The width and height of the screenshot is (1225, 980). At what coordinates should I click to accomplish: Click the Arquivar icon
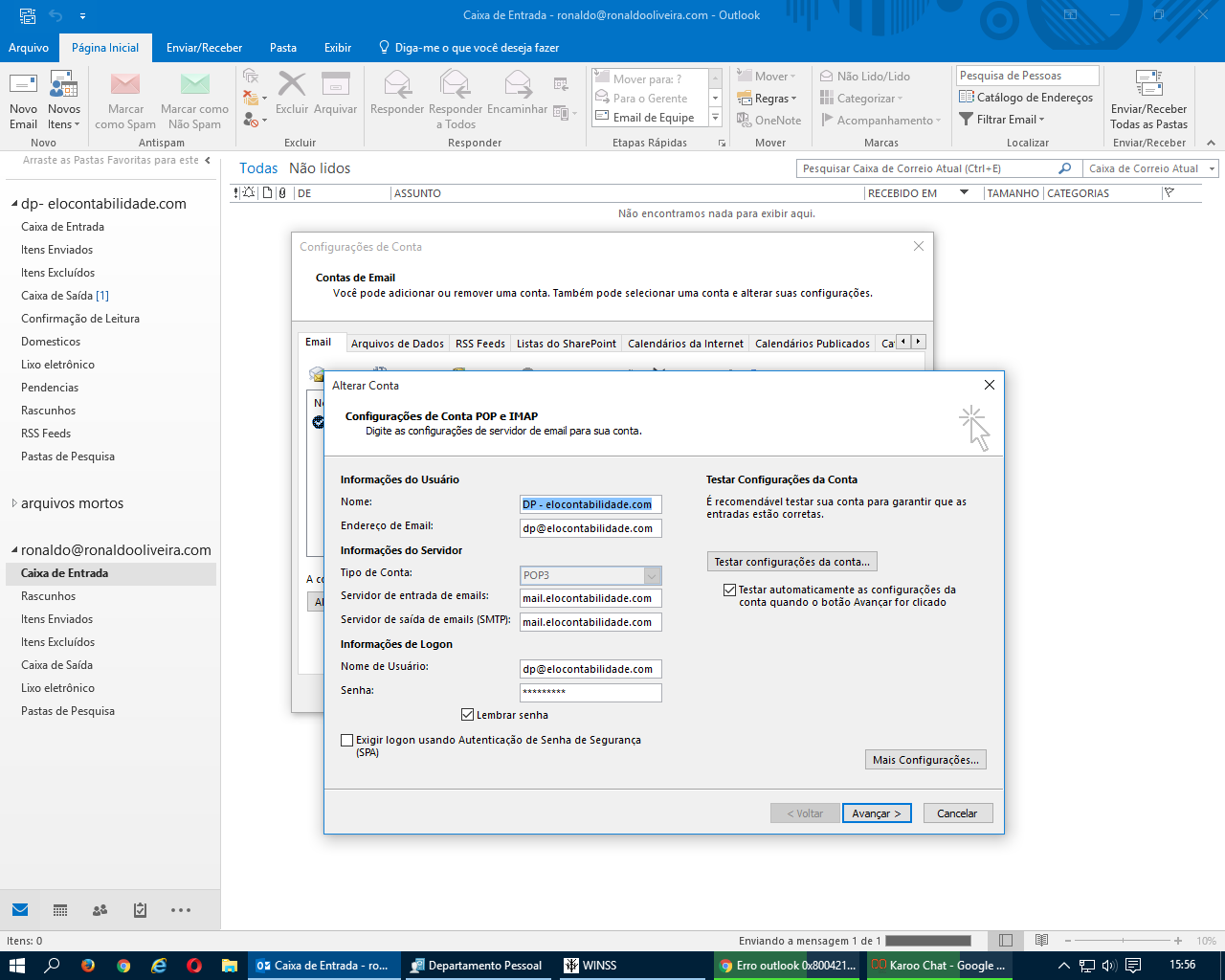pyautogui.click(x=336, y=85)
